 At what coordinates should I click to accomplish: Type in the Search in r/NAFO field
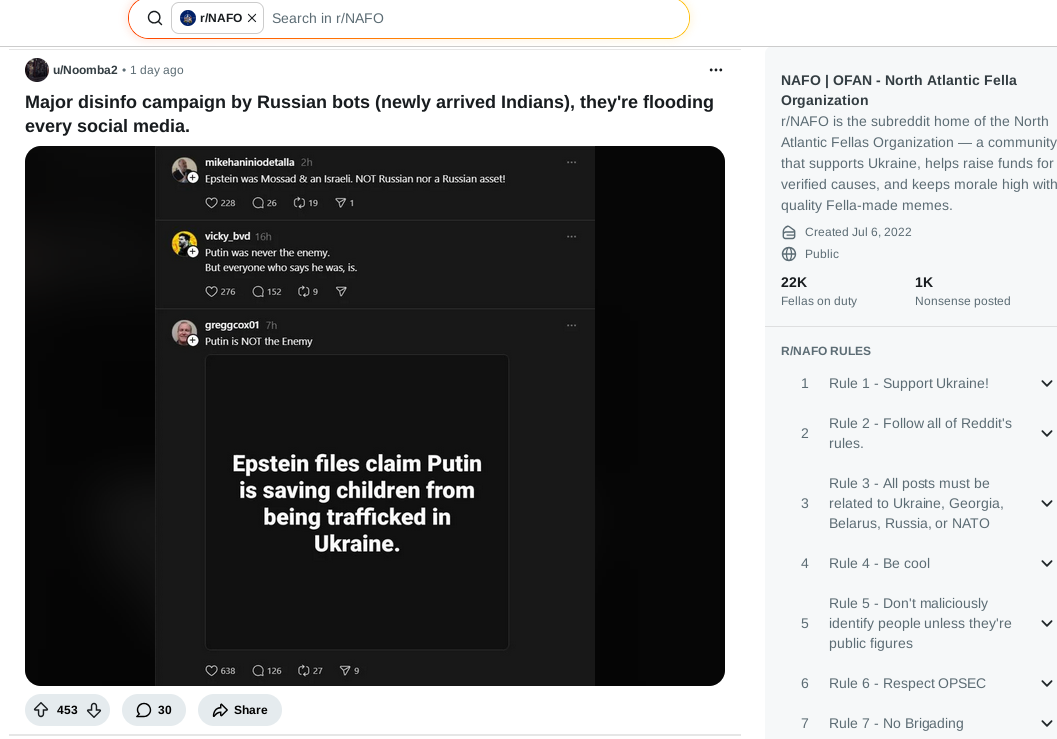tap(470, 18)
